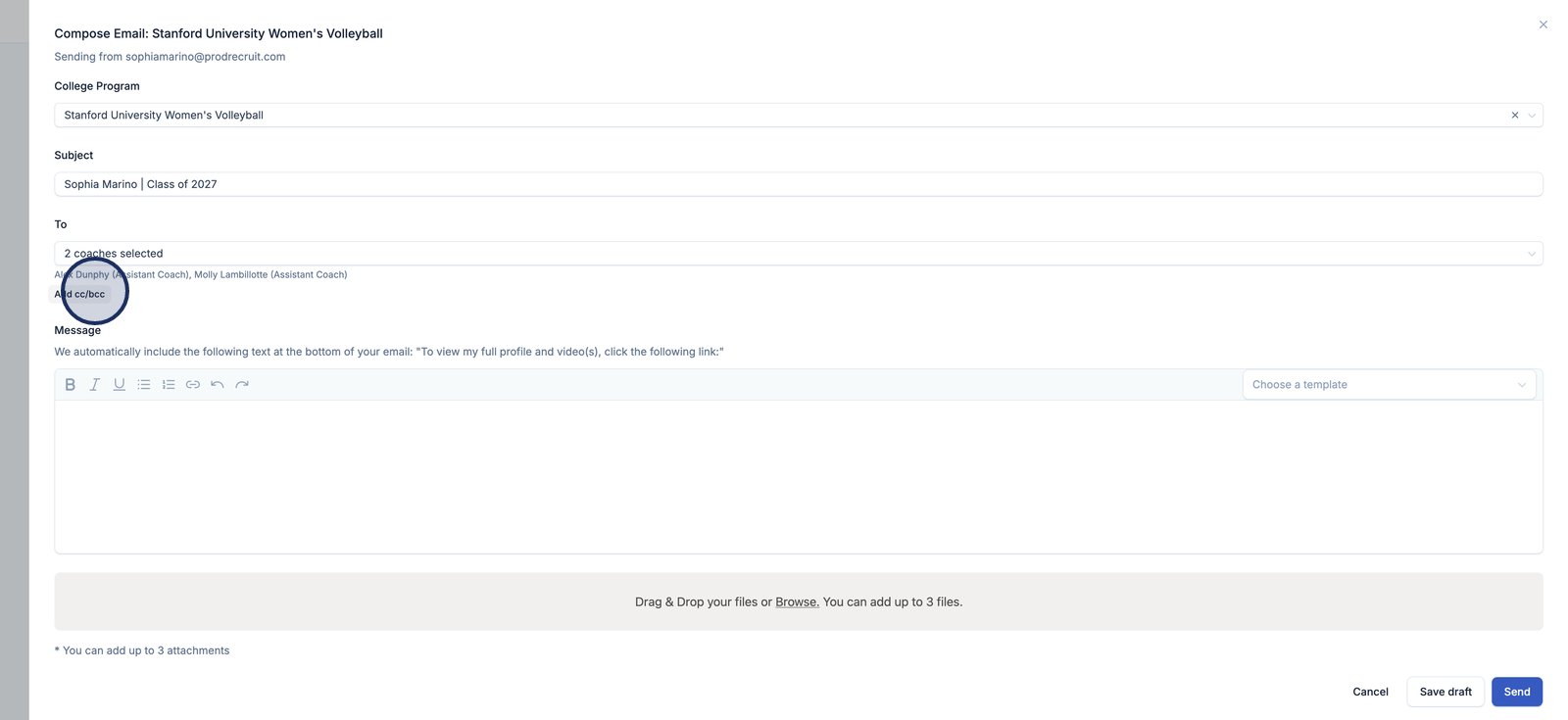Apply bold formatting in message toolbar
Image resolution: width=1568 pixels, height=720 pixels.
point(70,385)
